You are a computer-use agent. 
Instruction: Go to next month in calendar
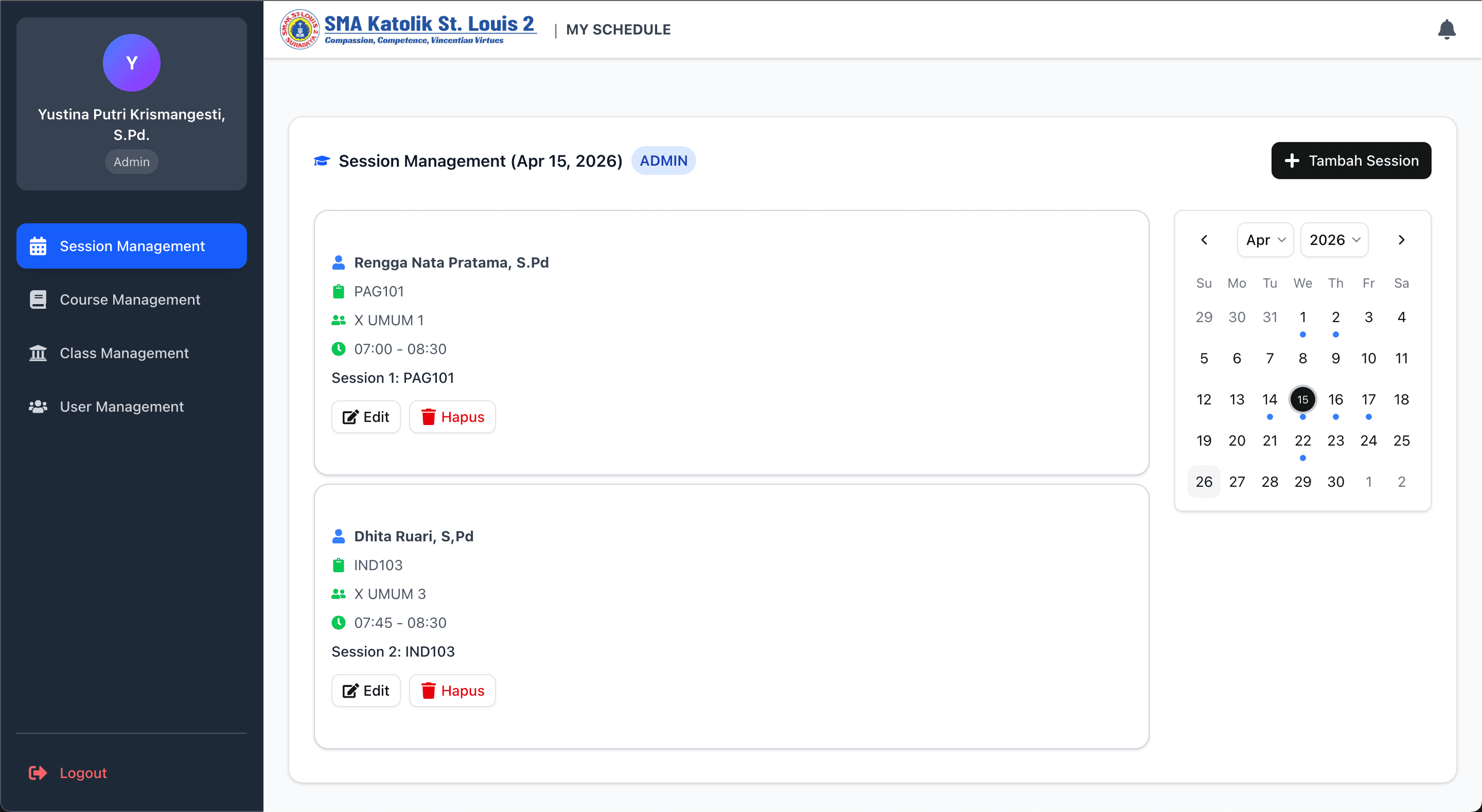(x=1401, y=240)
